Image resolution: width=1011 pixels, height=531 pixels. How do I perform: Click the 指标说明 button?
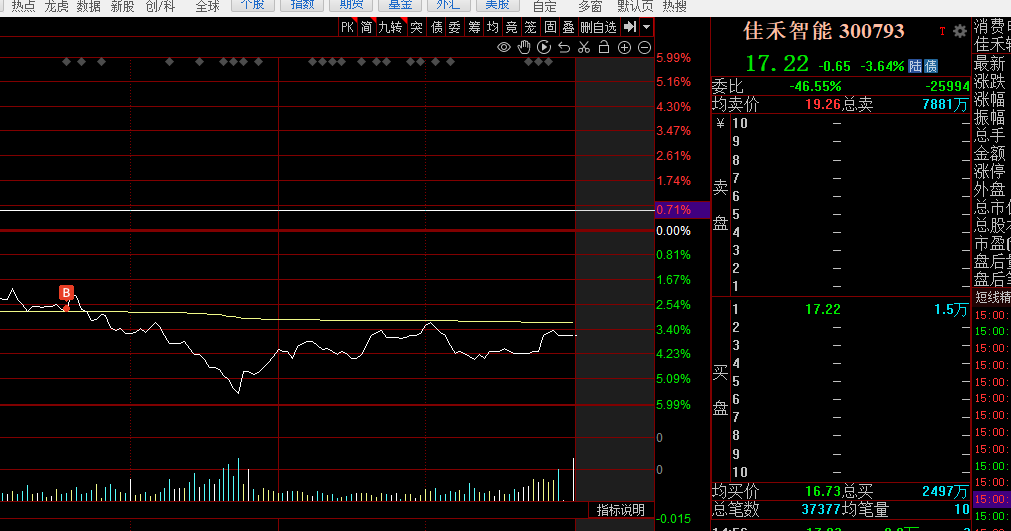(620, 510)
